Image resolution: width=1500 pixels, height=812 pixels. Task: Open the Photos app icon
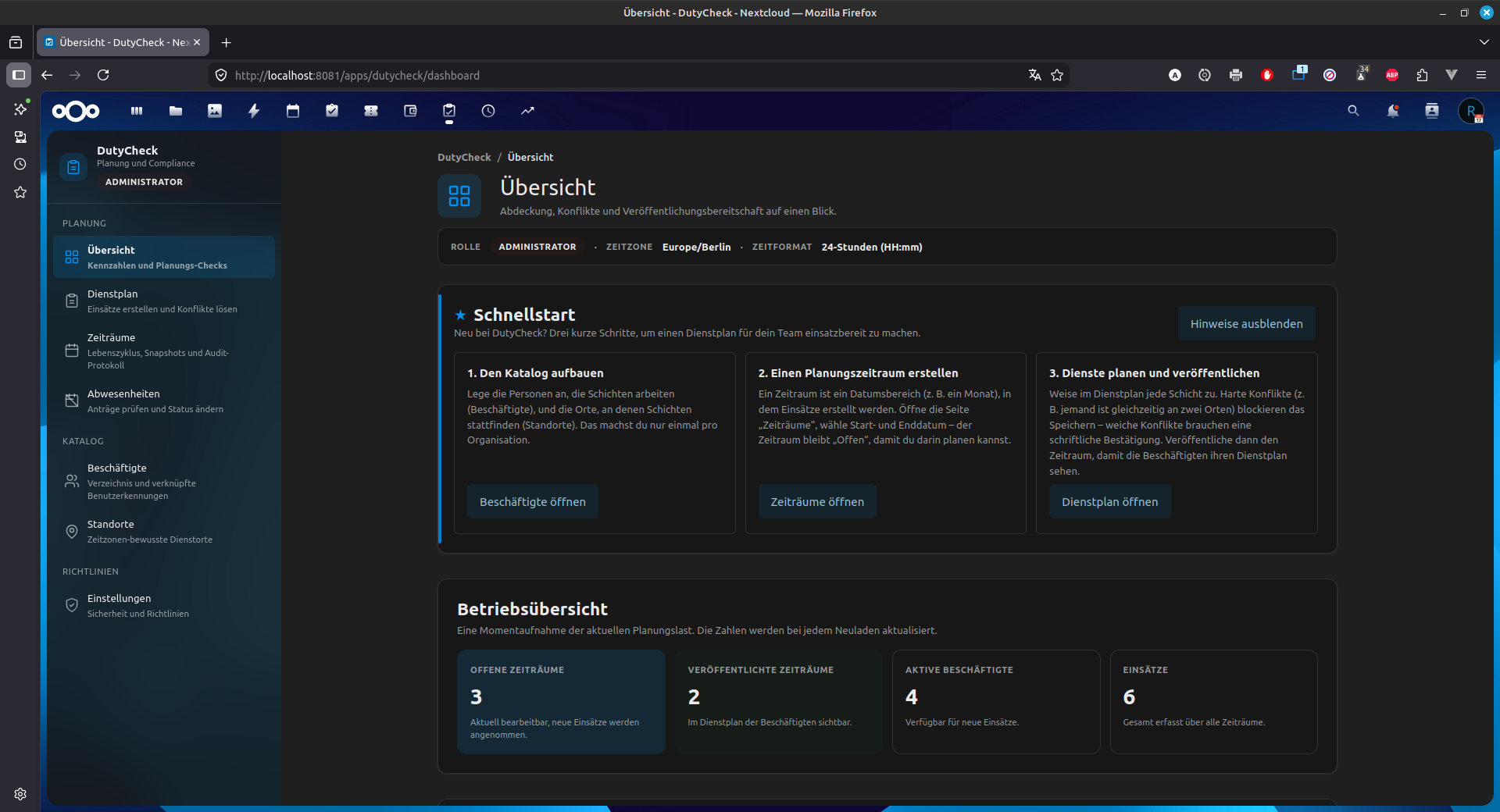point(215,111)
